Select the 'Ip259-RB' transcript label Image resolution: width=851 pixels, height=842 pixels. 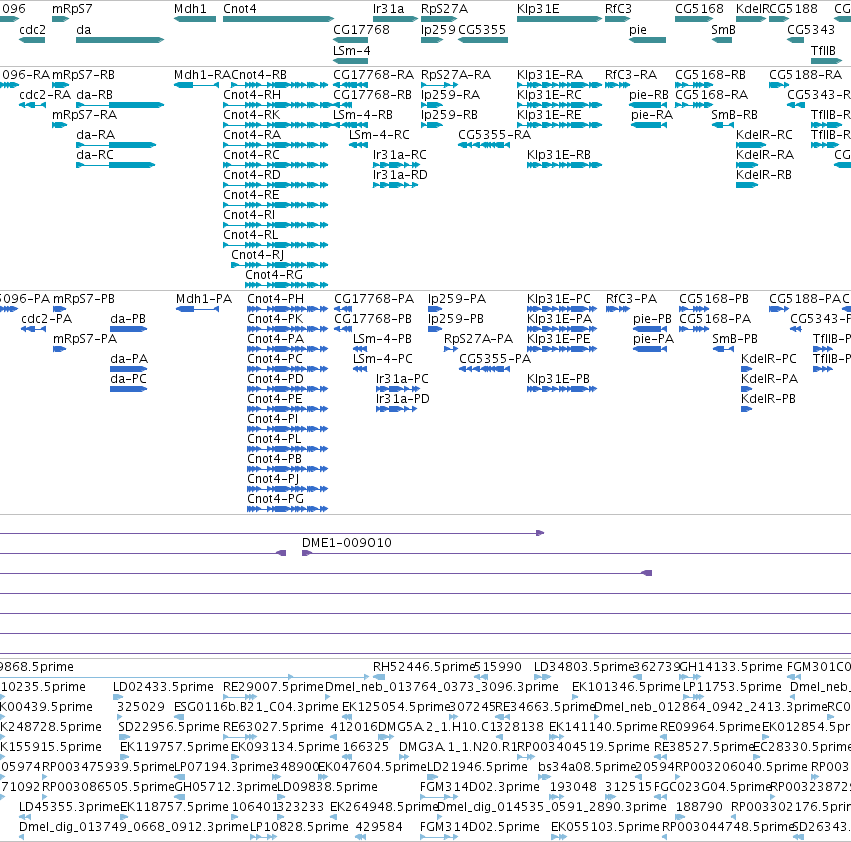[x=449, y=115]
